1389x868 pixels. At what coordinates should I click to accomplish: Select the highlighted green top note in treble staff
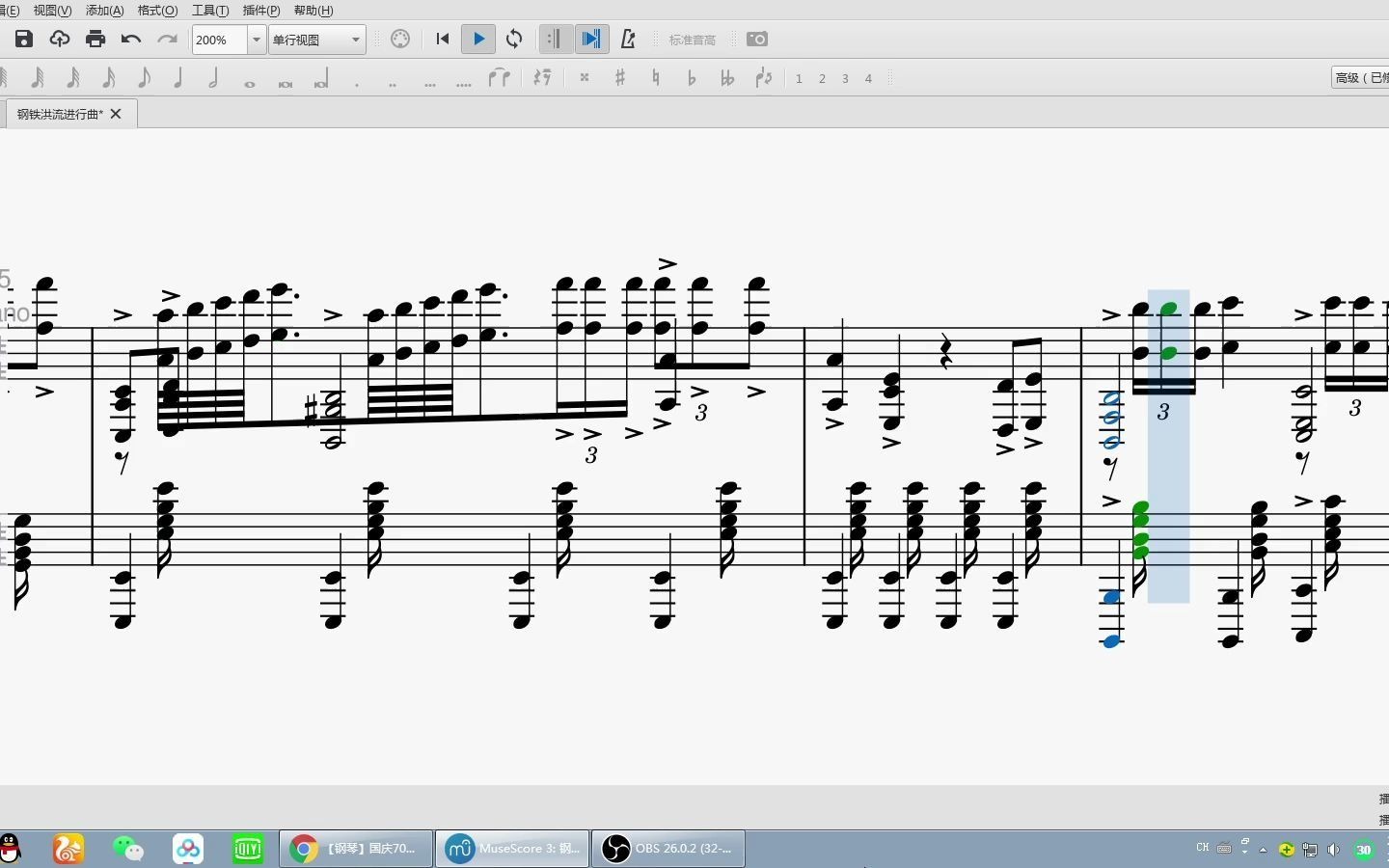[1169, 310]
